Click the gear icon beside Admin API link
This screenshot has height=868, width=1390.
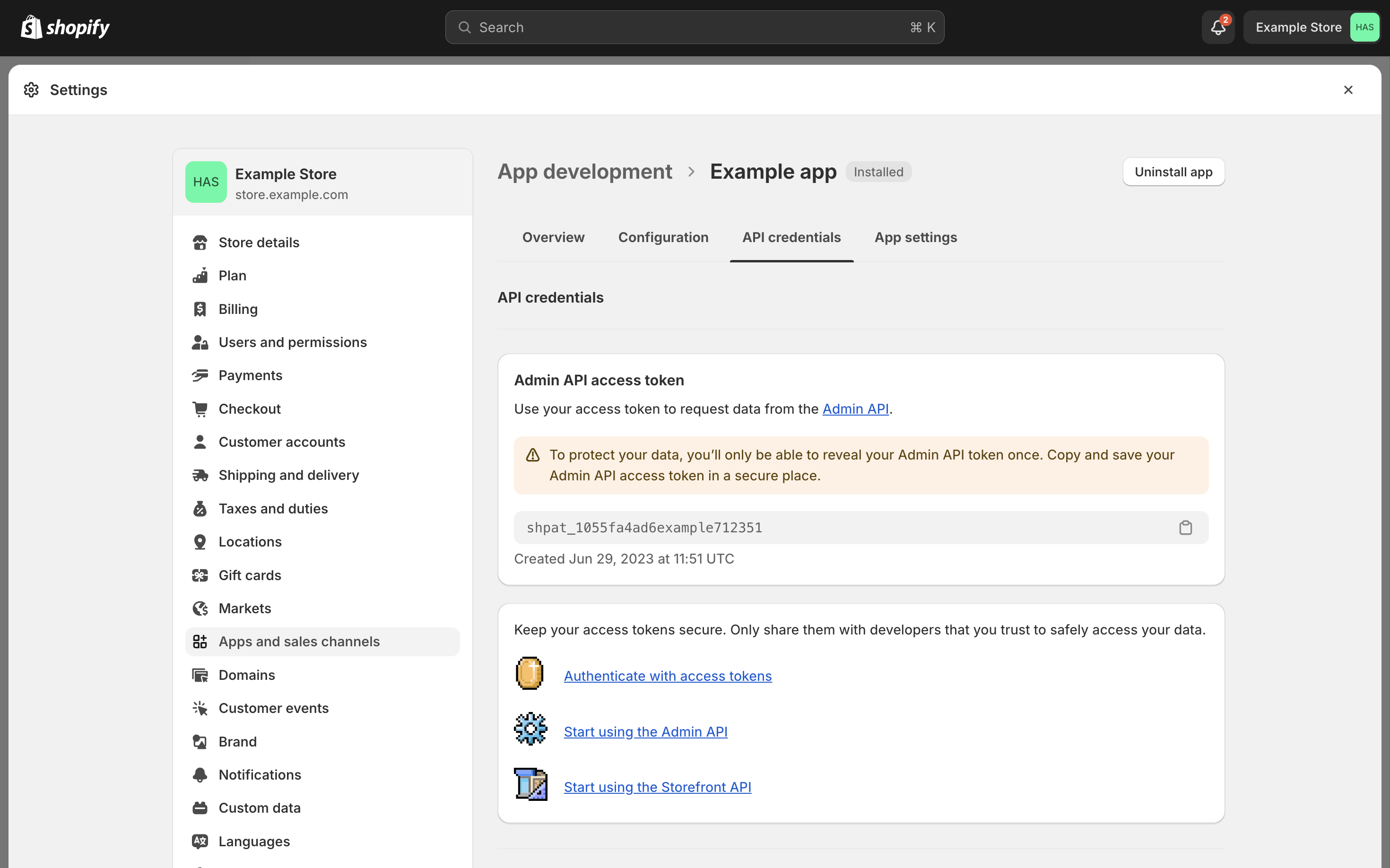(x=530, y=729)
